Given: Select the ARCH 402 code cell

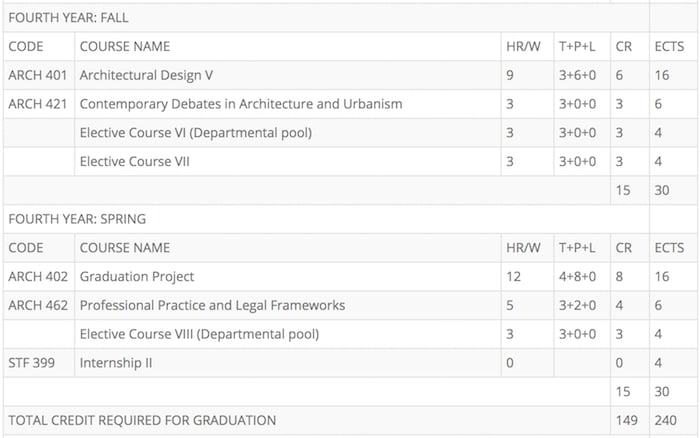Looking at the screenshot, I should (x=38, y=276).
